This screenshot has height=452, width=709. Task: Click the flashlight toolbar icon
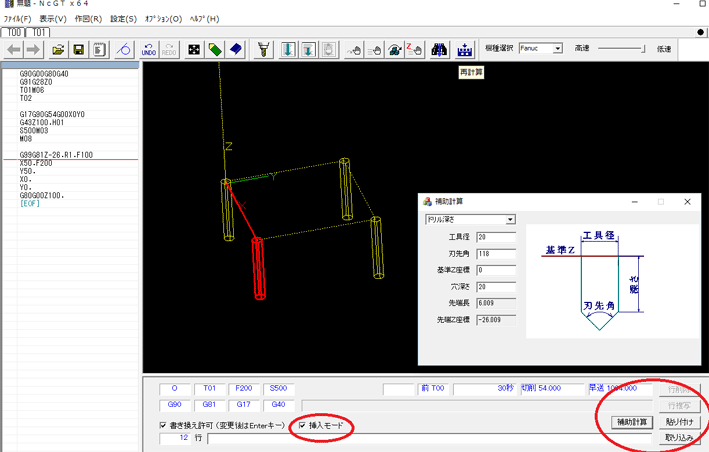[264, 49]
